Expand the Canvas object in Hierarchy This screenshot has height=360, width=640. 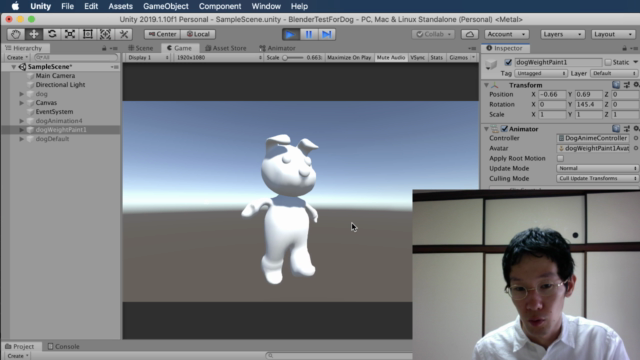pos(21,103)
